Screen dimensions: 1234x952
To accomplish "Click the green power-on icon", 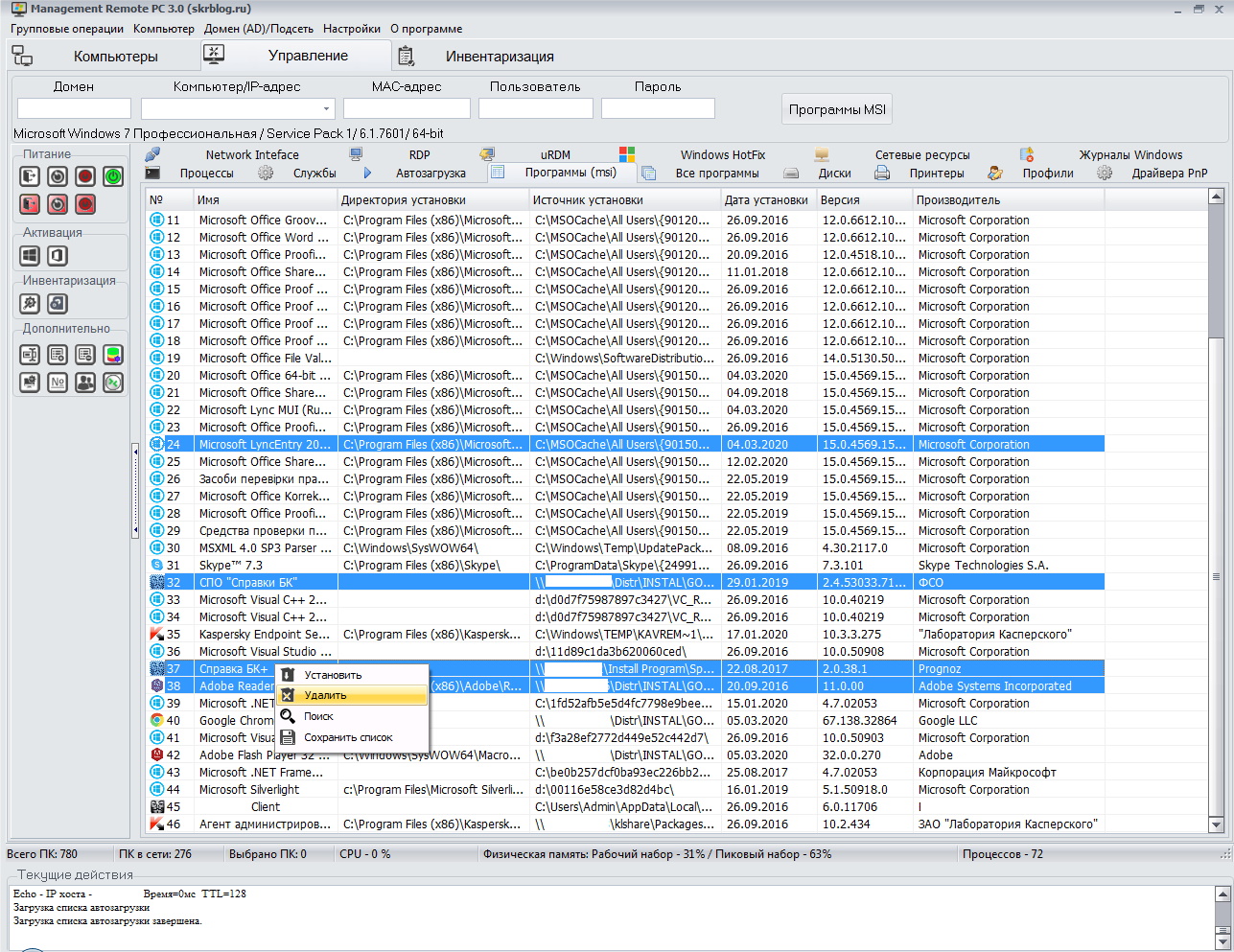I will click(113, 176).
